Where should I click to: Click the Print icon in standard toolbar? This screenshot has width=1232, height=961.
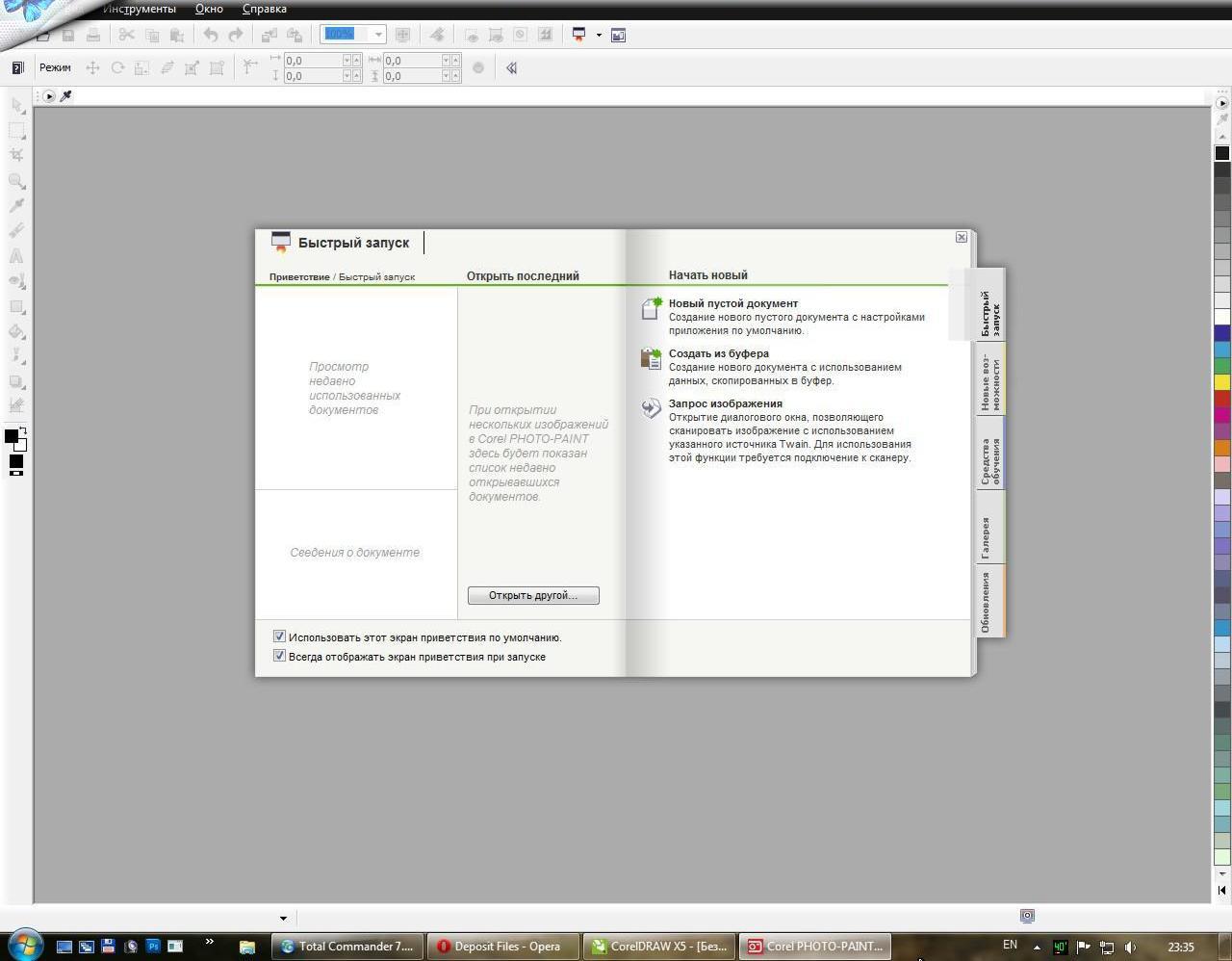point(92,35)
